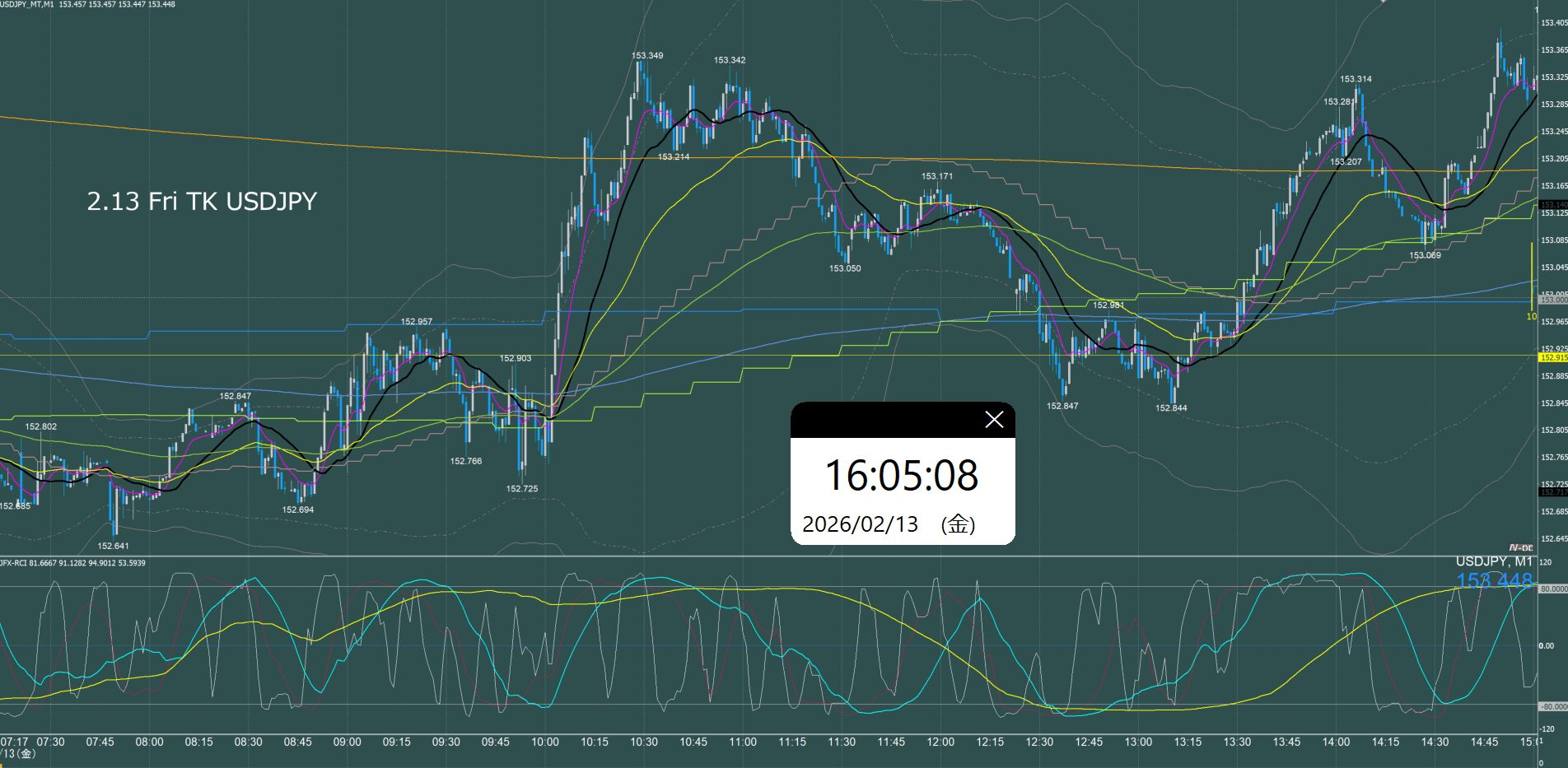Click the -80.0000 RCI level tag
The width and height of the screenshot is (1568, 768).
[1553, 706]
